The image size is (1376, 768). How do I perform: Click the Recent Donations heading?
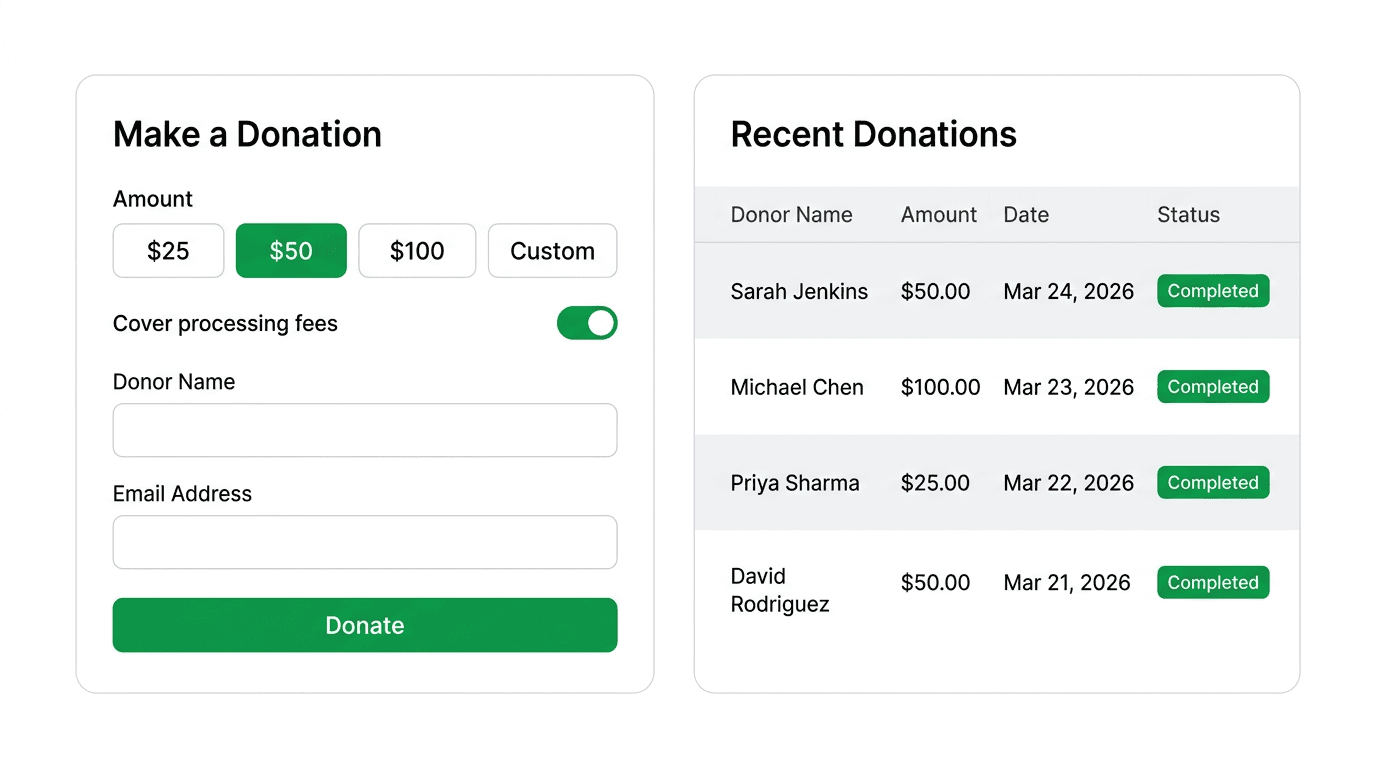pyautogui.click(x=873, y=133)
